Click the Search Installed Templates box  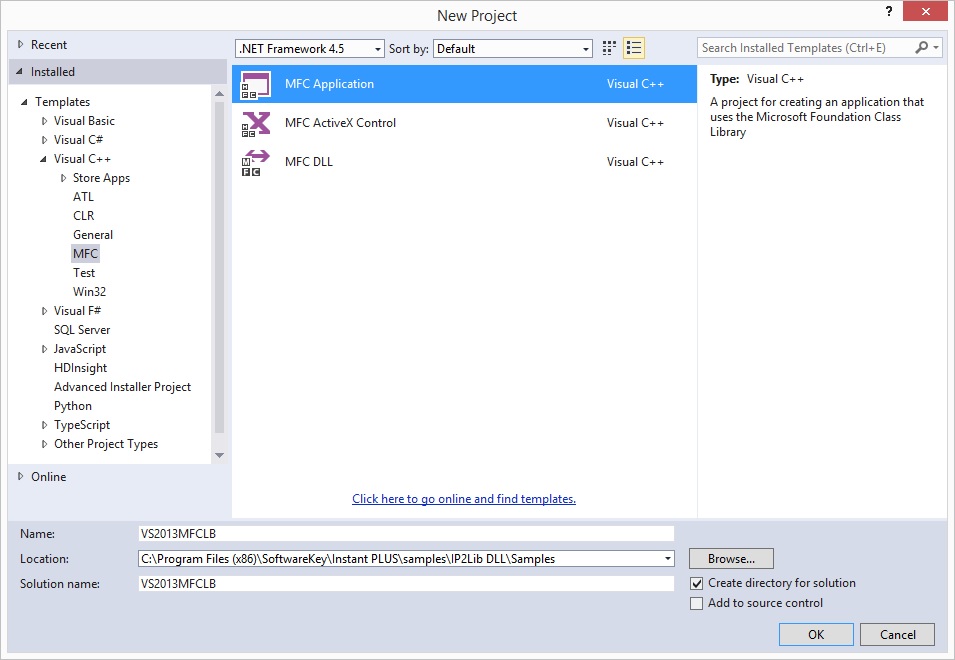[x=806, y=47]
